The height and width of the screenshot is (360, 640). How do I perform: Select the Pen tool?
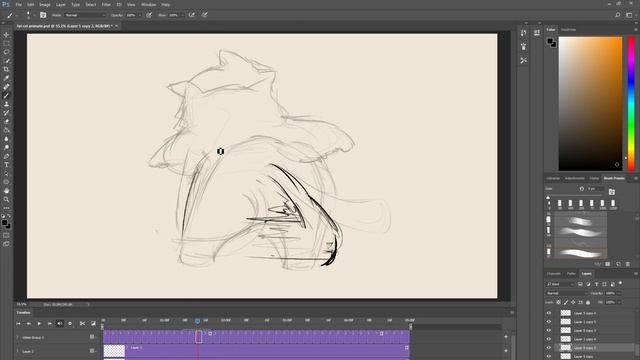pyautogui.click(x=6, y=156)
